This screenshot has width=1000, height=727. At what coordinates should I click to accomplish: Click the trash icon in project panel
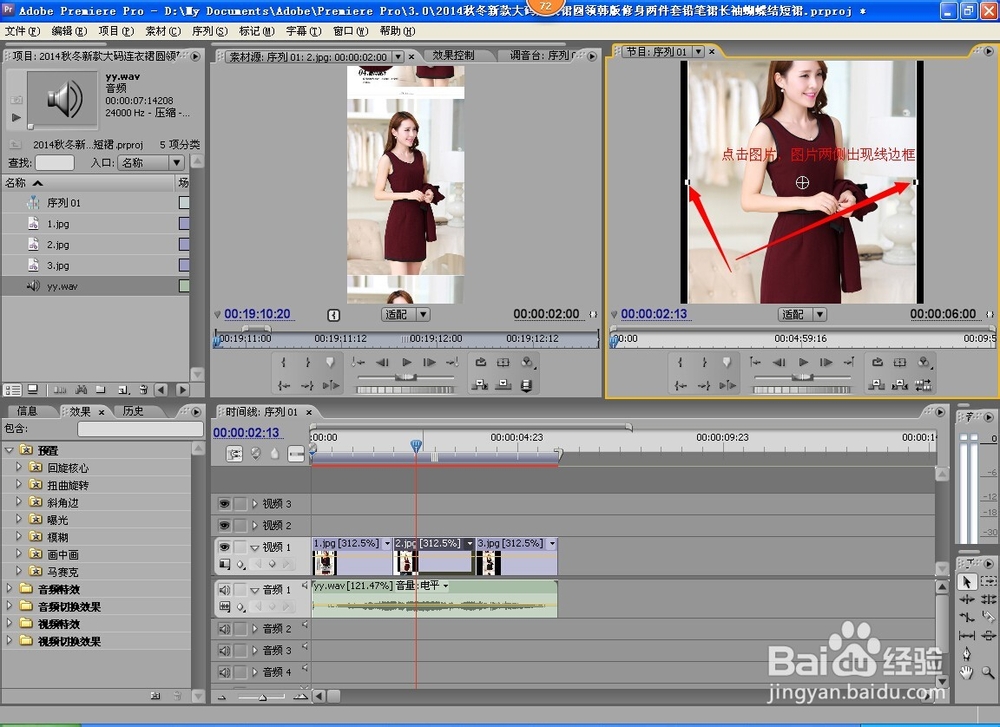pos(143,390)
